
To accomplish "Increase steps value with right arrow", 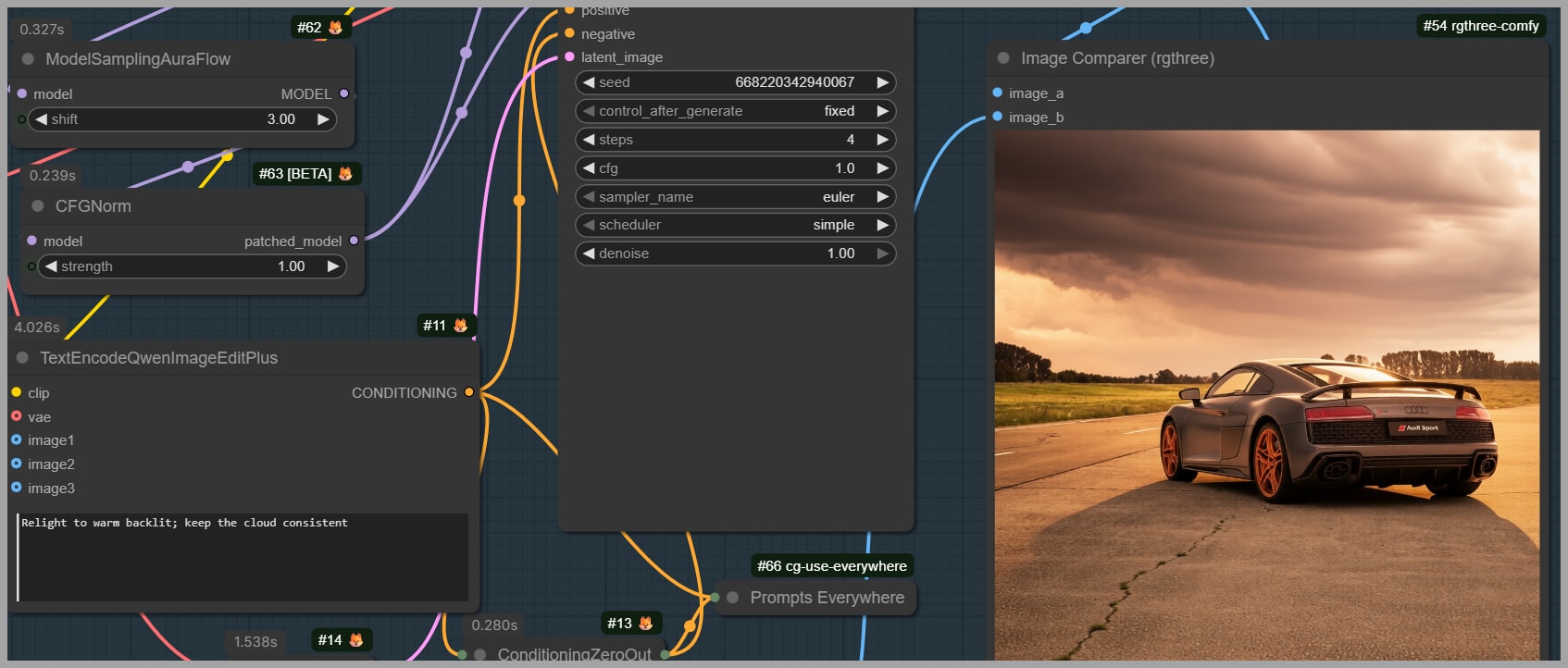I will pos(882,140).
